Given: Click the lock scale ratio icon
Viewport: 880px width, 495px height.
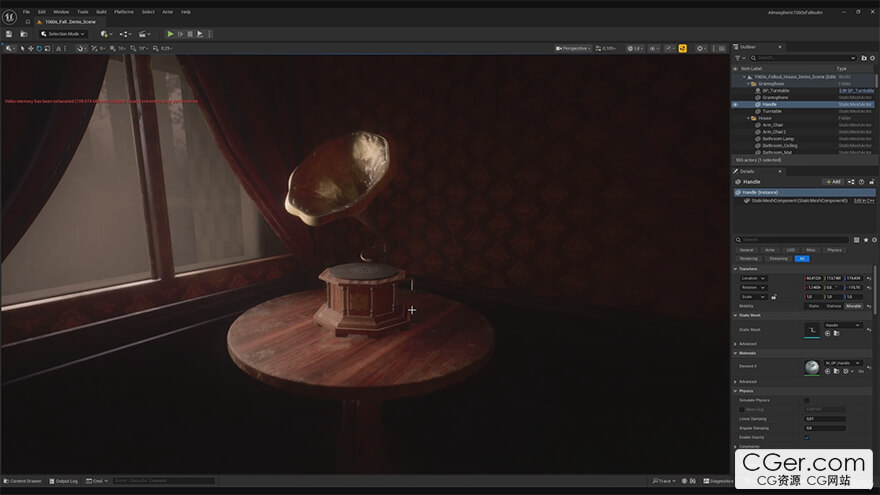Looking at the screenshot, I should coord(773,297).
